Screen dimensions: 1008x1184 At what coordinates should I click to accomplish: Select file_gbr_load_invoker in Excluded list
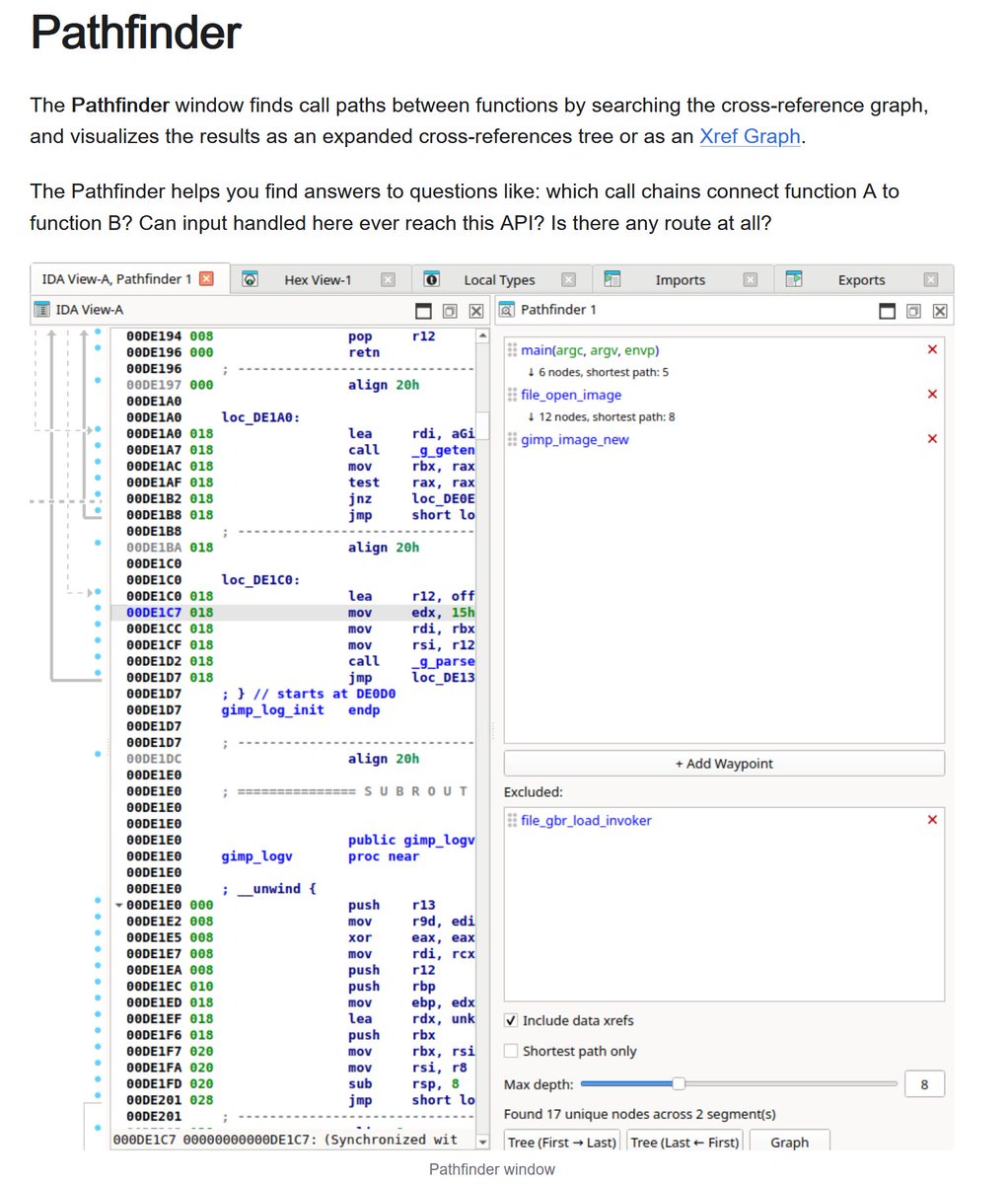586,820
